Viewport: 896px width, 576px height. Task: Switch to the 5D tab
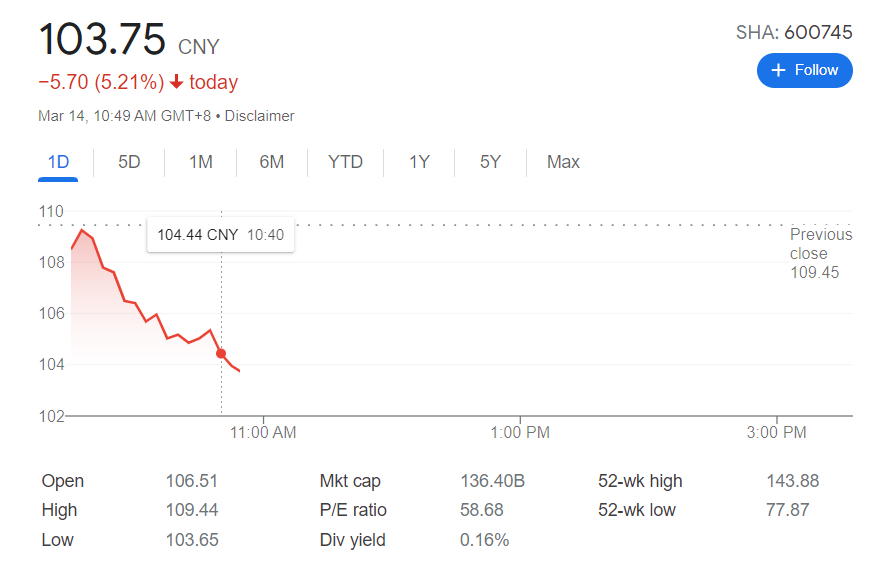[x=129, y=162]
